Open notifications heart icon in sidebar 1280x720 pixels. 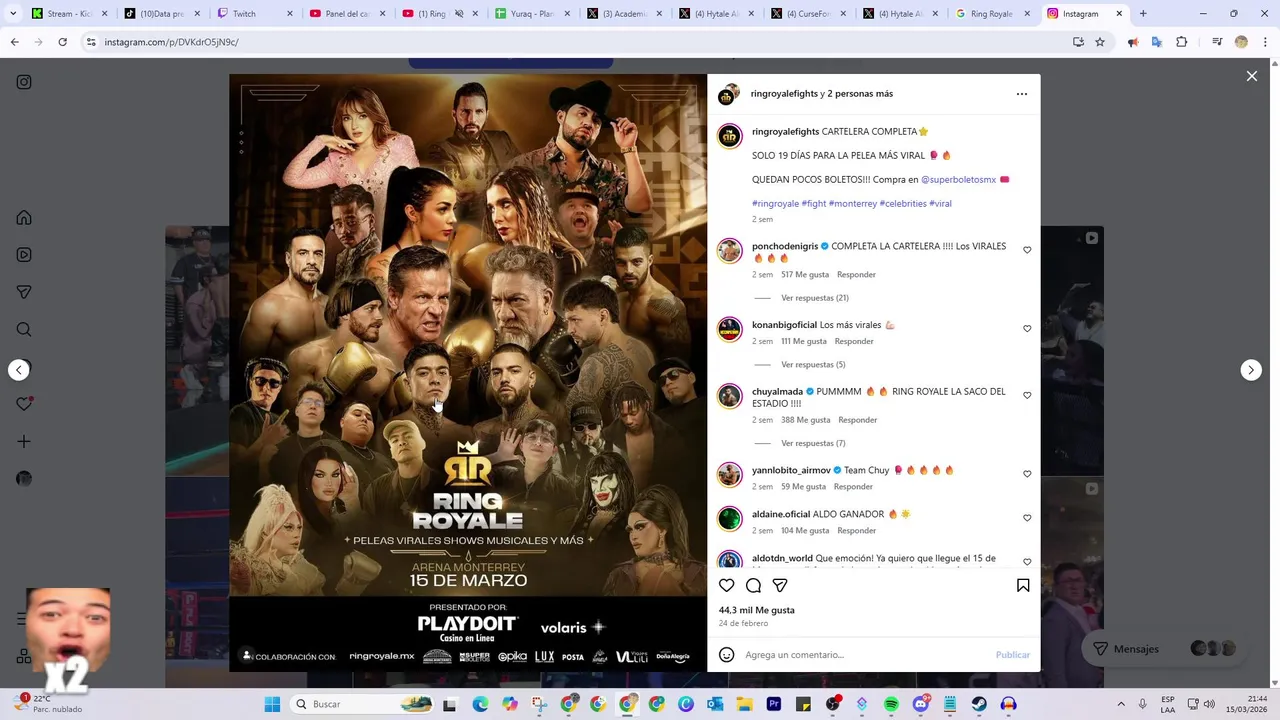click(x=24, y=404)
